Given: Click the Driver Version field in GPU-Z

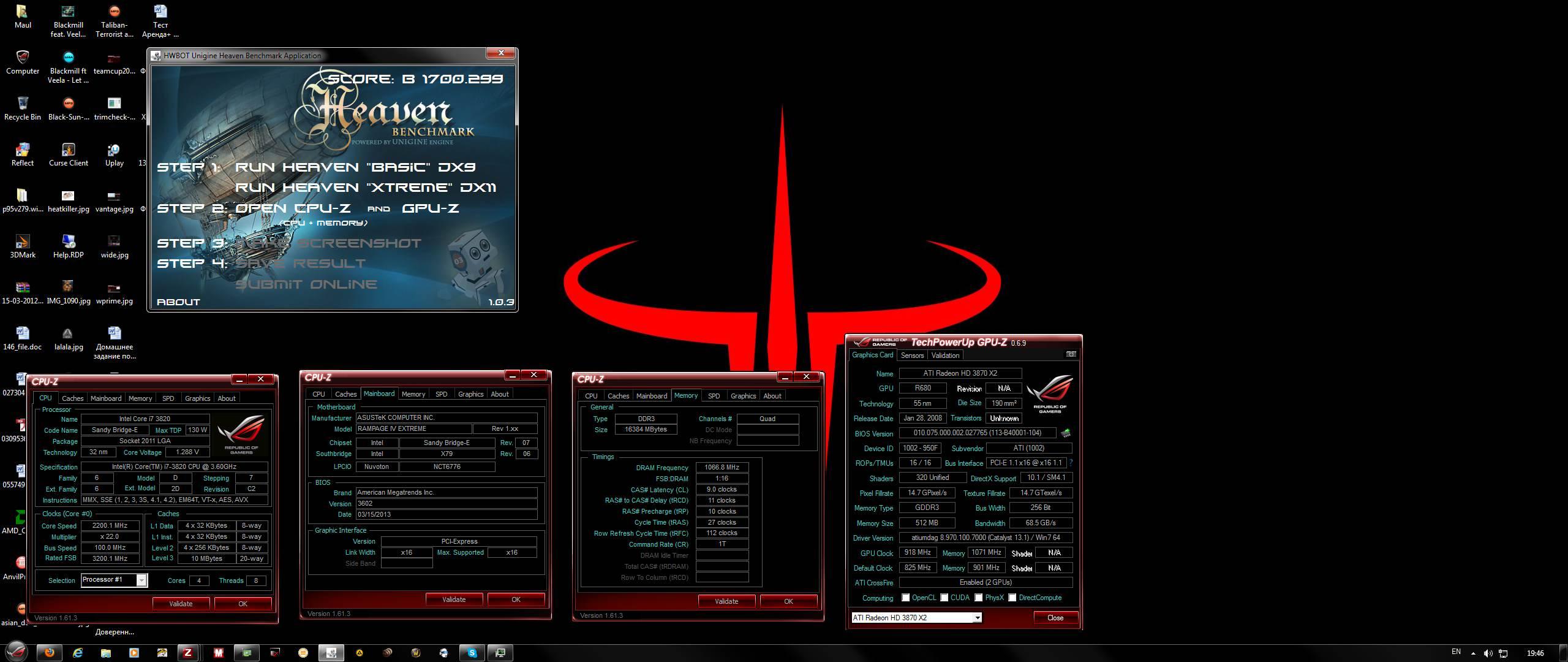Looking at the screenshot, I should coord(986,538).
